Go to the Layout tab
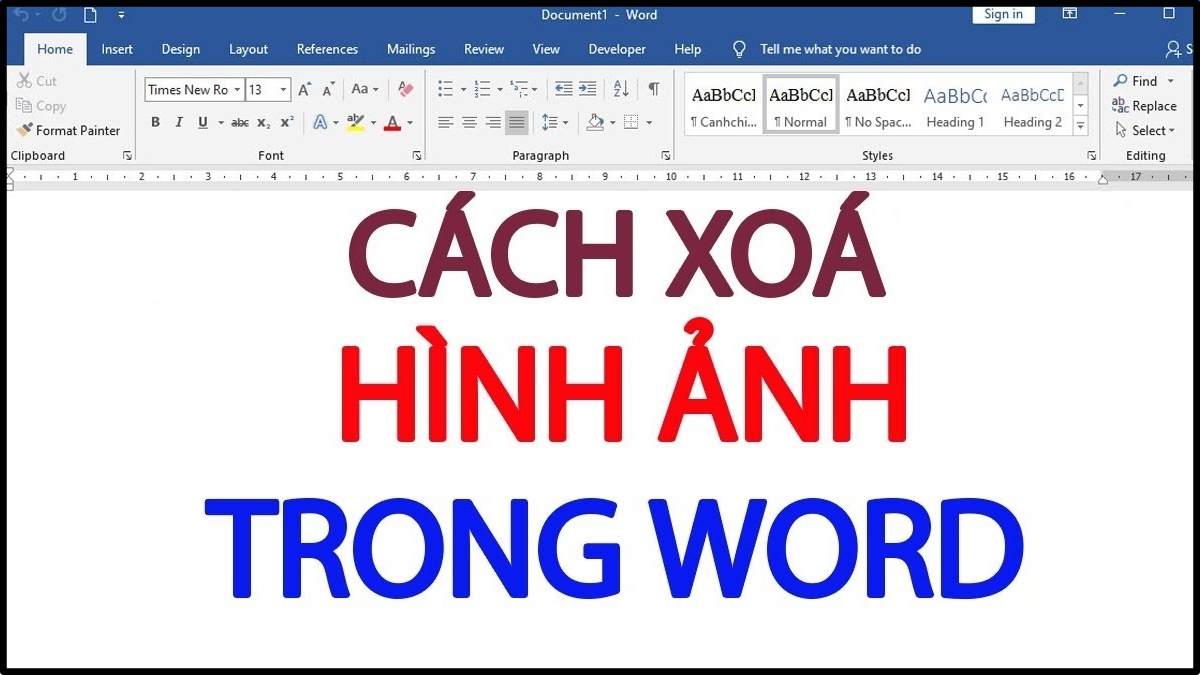Viewport: 1200px width, 675px height. [248, 49]
